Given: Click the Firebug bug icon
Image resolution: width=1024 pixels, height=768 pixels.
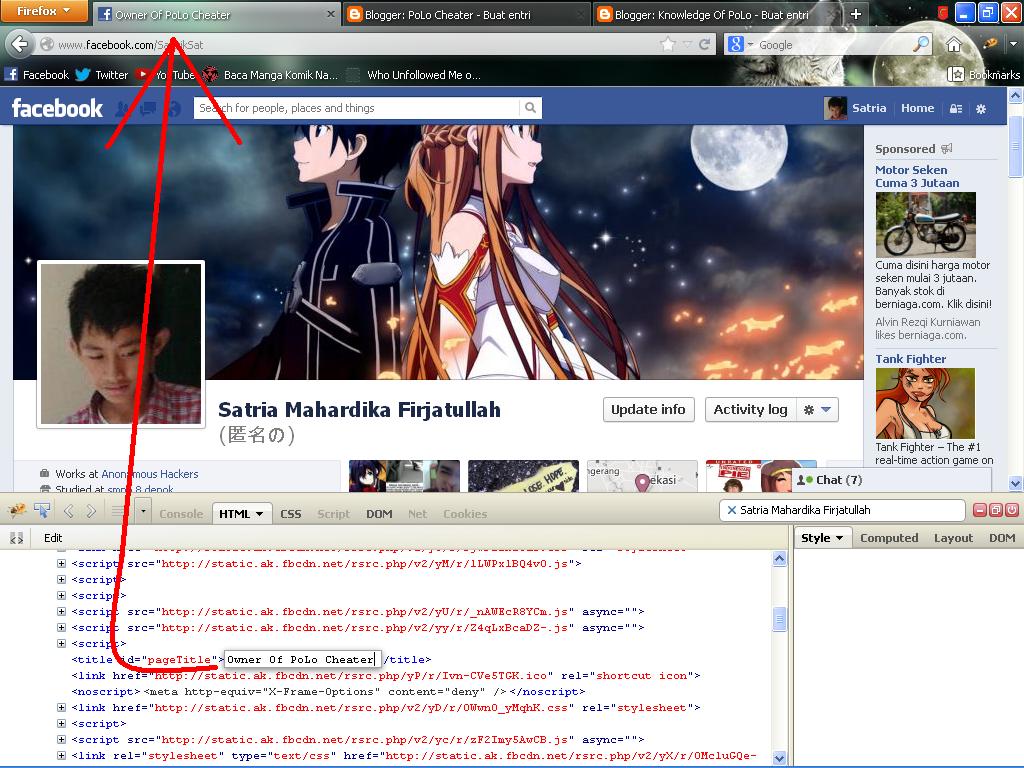Looking at the screenshot, I should click(17, 510).
